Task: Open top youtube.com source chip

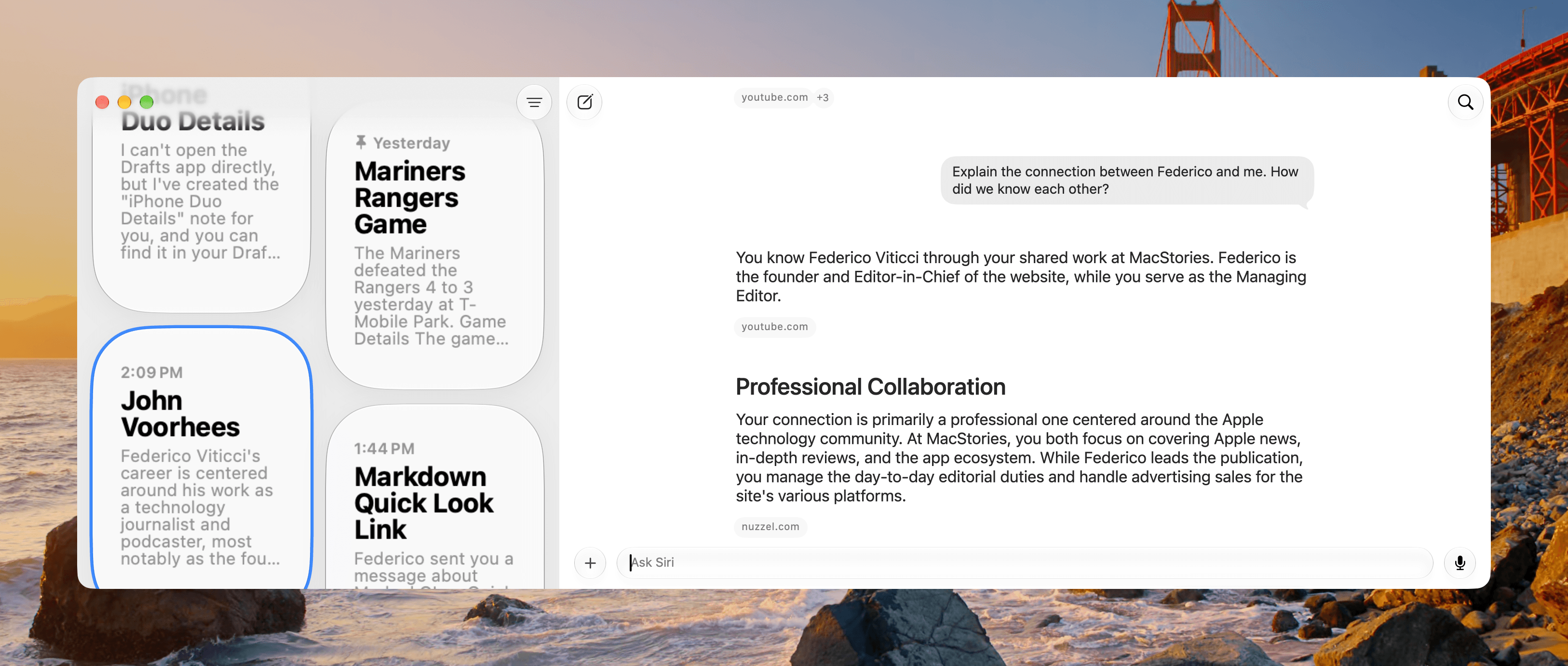Action: click(774, 97)
